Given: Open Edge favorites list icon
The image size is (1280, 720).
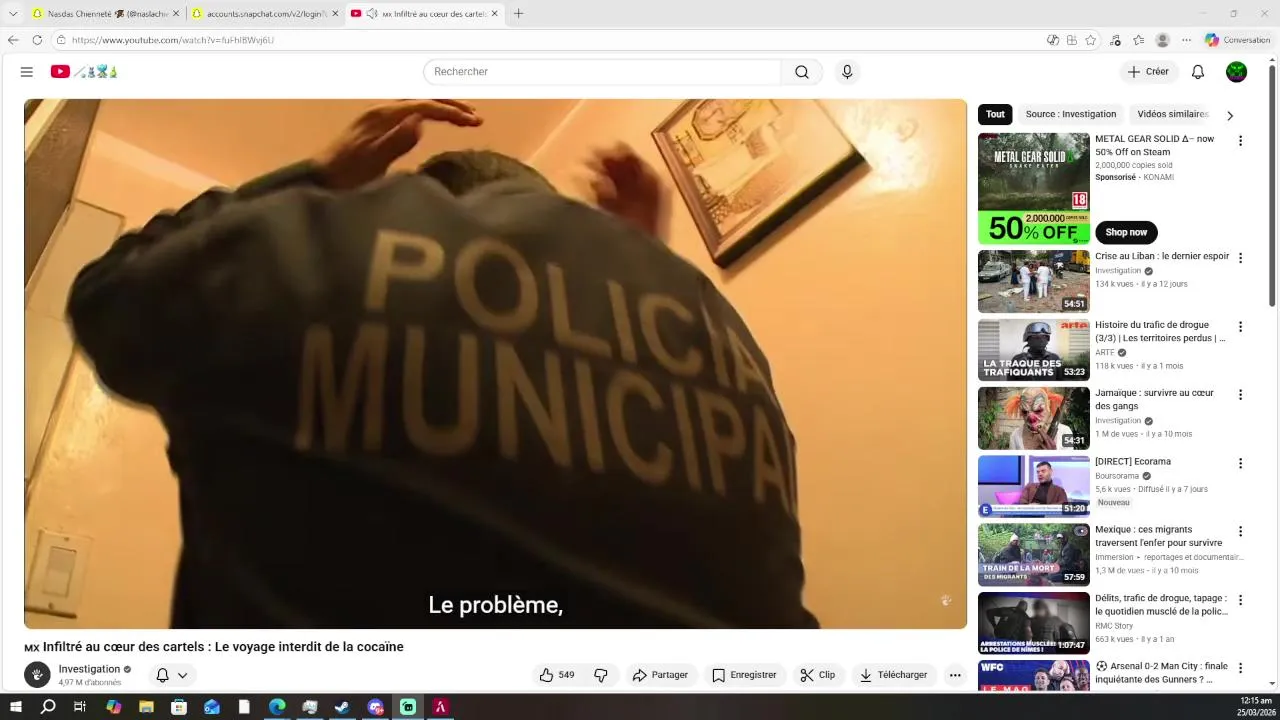Looking at the screenshot, I should pos(1139,40).
